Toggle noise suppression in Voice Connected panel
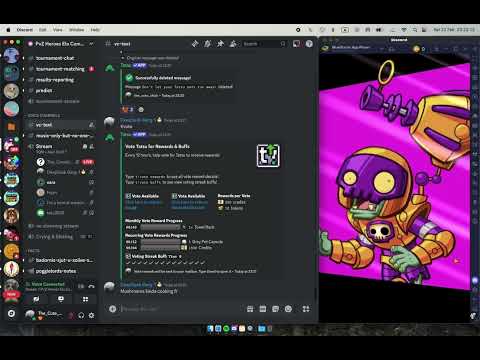This screenshot has height=360, width=480. click(x=81, y=286)
